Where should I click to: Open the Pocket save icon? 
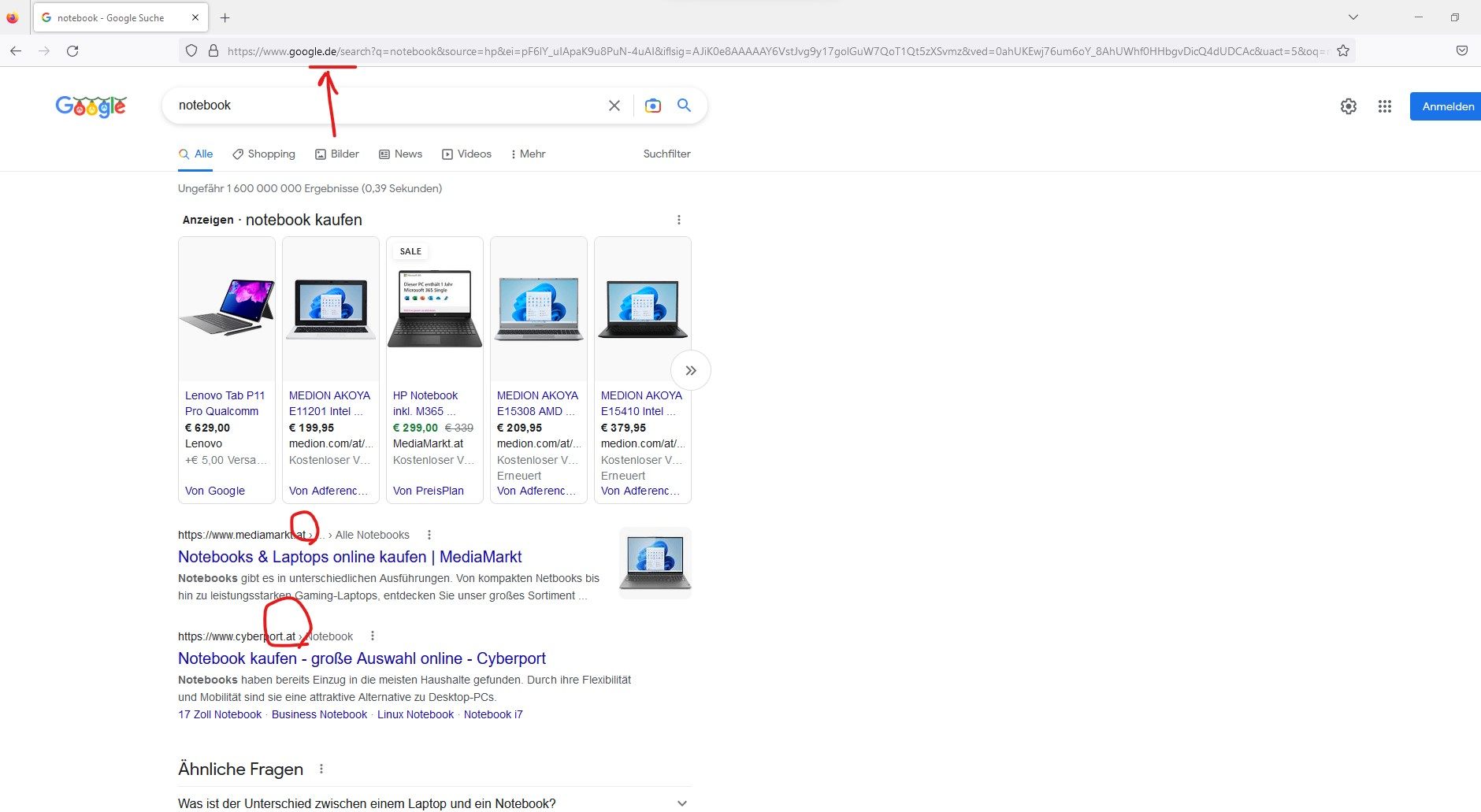[1461, 50]
